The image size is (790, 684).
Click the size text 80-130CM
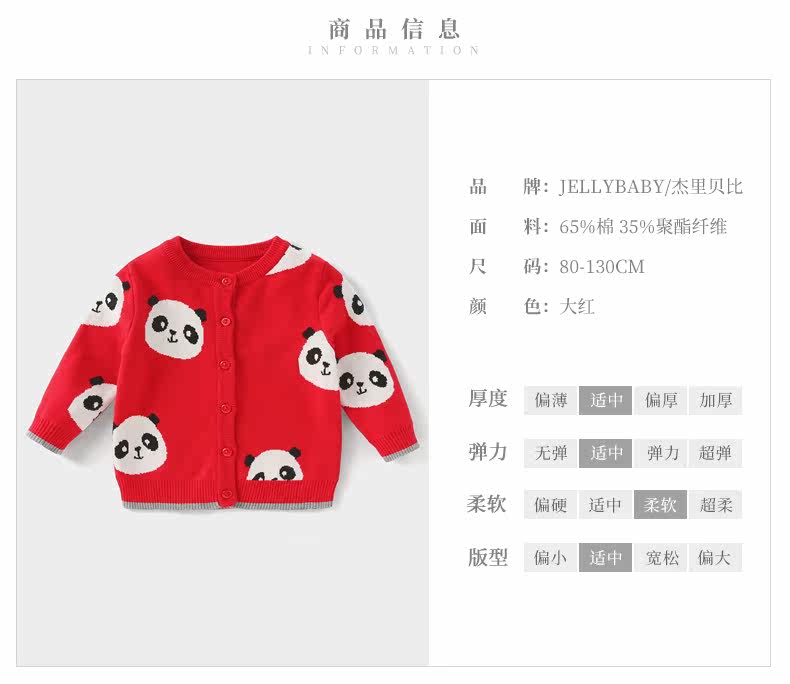602,266
